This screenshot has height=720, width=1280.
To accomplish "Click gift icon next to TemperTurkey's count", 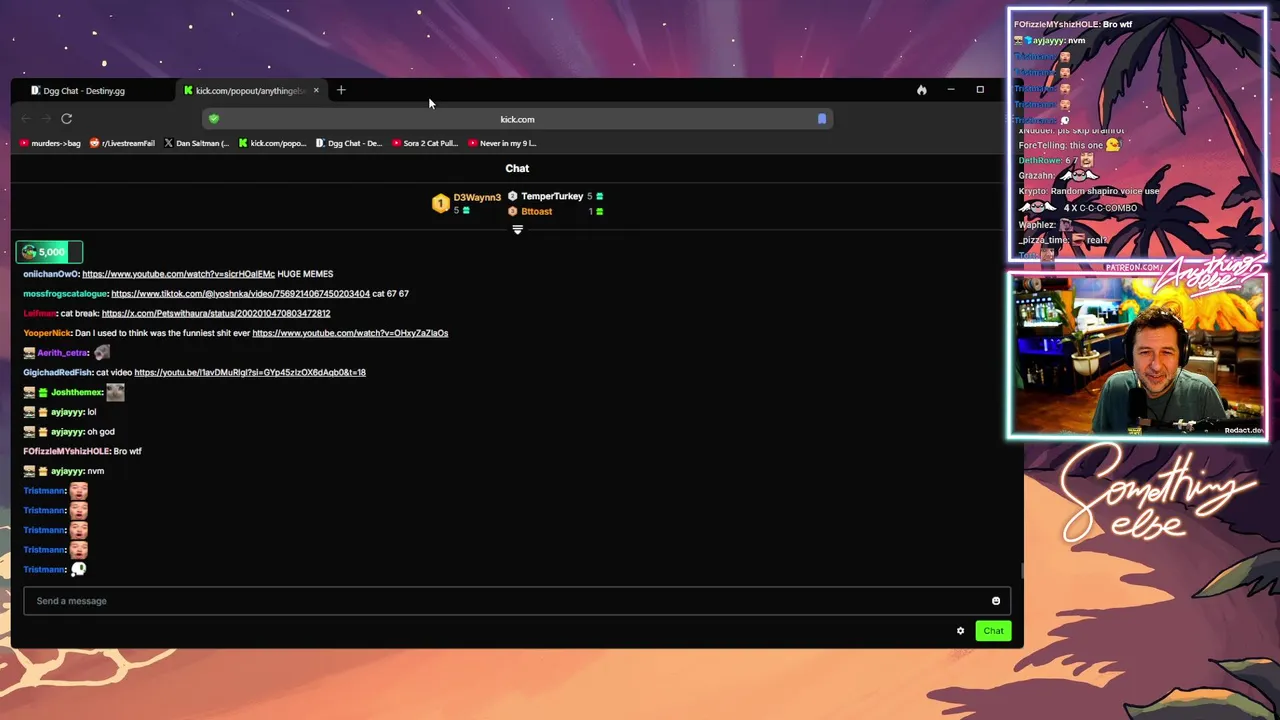I will tap(599, 196).
